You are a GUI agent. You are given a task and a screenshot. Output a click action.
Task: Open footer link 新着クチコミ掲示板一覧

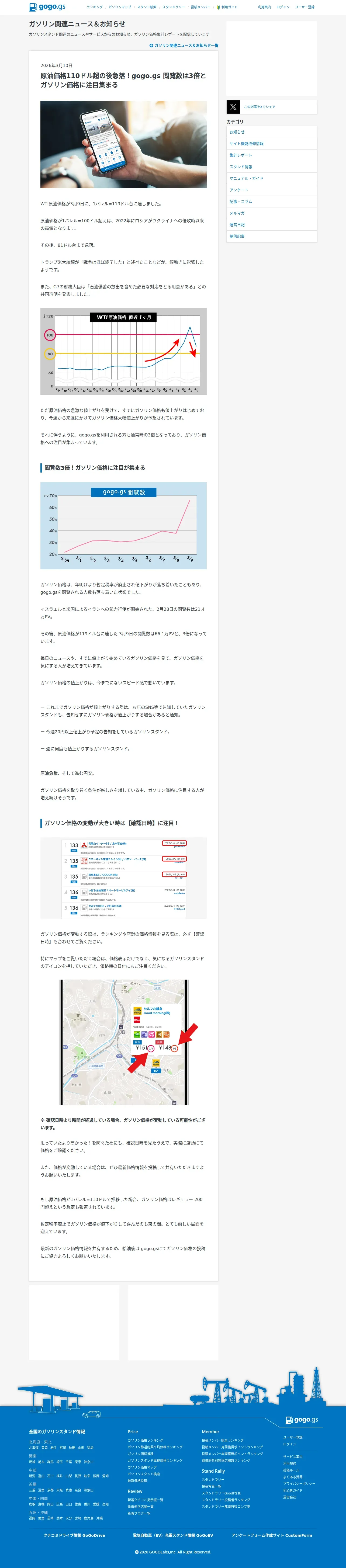coord(146,1500)
